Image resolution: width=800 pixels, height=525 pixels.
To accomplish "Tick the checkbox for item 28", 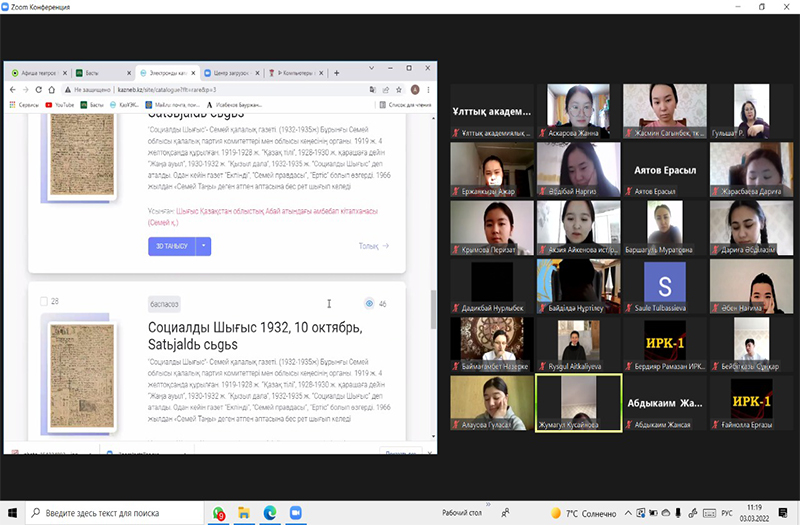I will 42,302.
